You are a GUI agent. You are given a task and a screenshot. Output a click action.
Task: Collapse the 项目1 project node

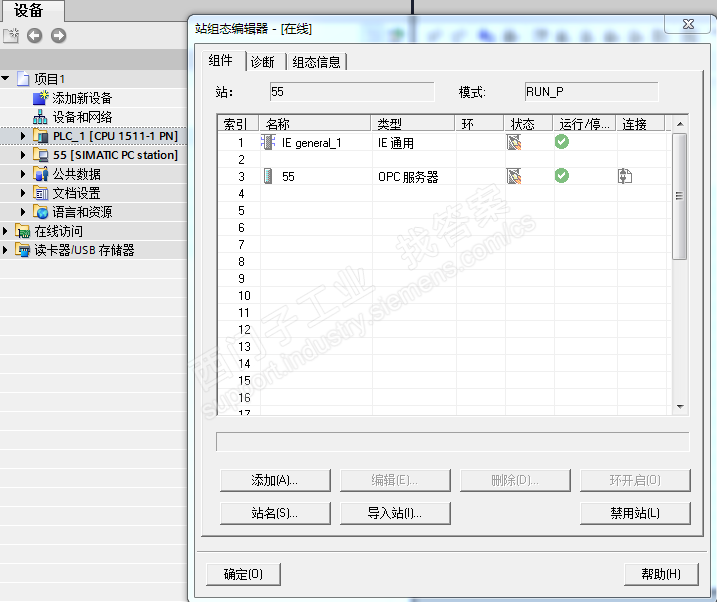coord(5,79)
